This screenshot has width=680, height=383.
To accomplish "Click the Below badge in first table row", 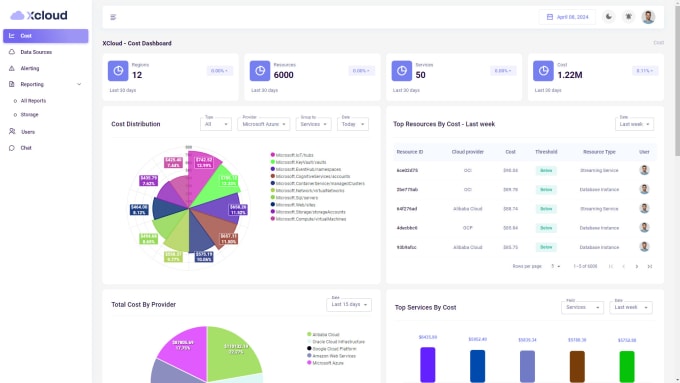I will 546,170.
